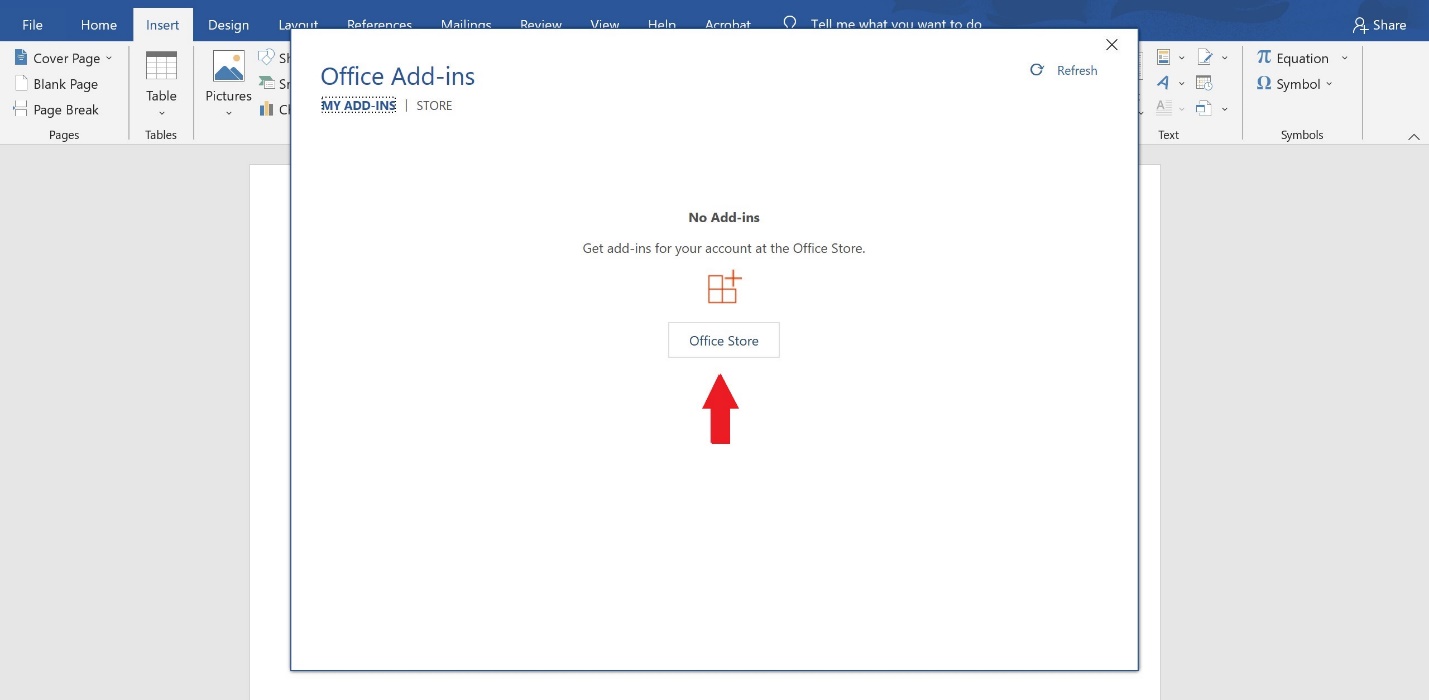Open the Review ribbon tab
The image size is (1429, 700).
(541, 25)
